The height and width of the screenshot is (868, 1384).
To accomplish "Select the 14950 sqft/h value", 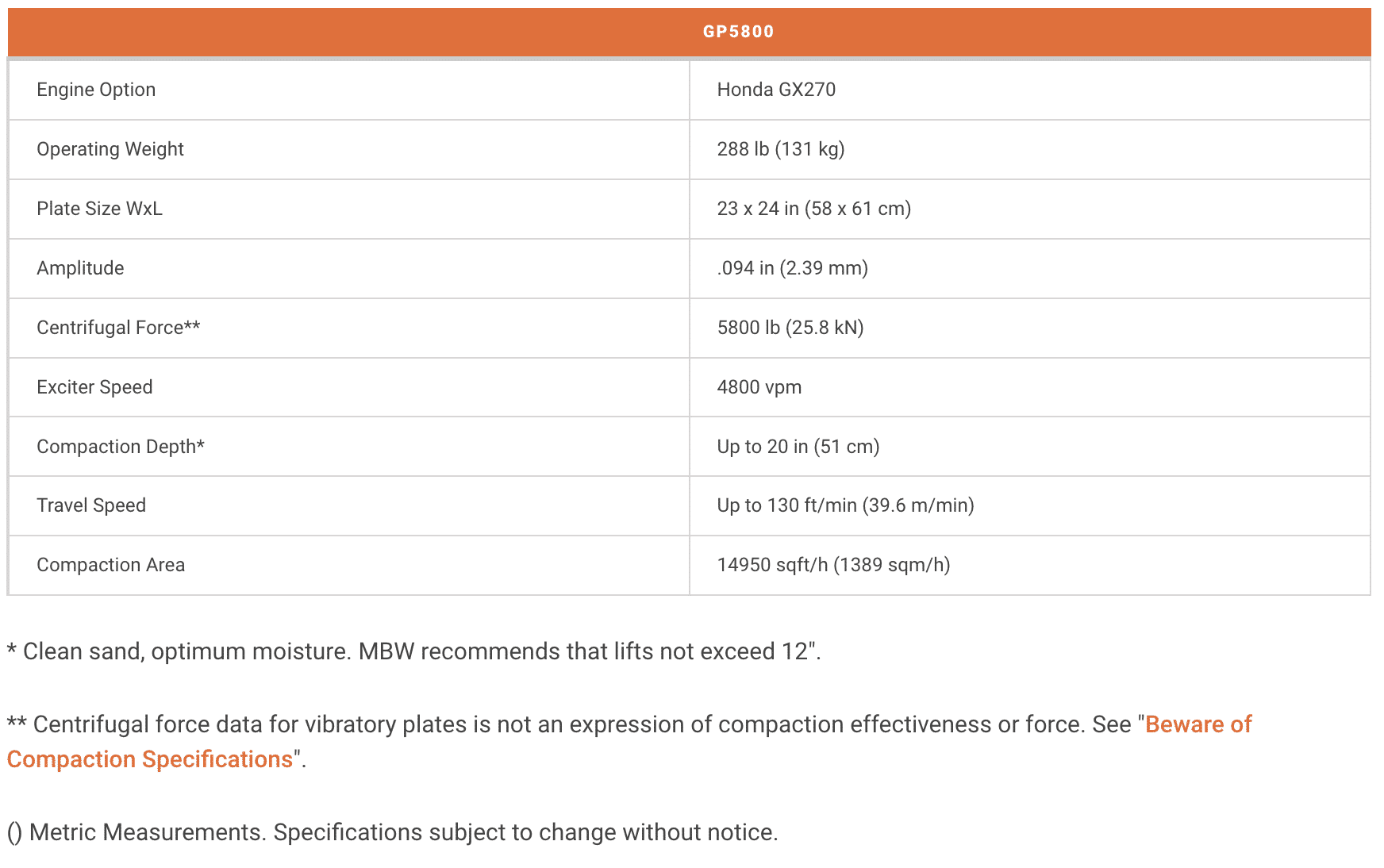I will click(x=833, y=565).
